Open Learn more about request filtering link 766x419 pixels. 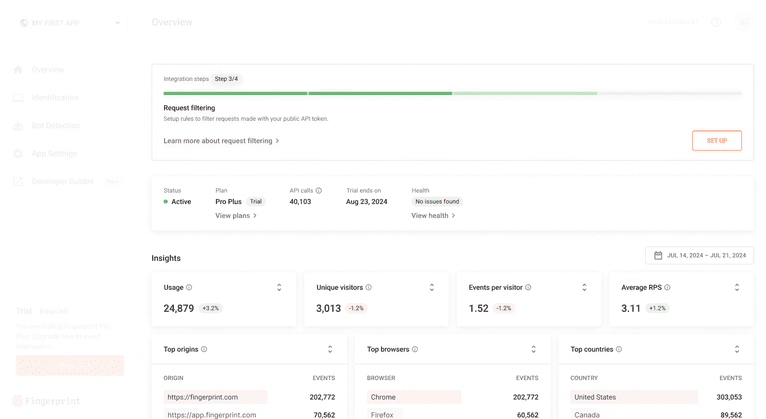221,141
